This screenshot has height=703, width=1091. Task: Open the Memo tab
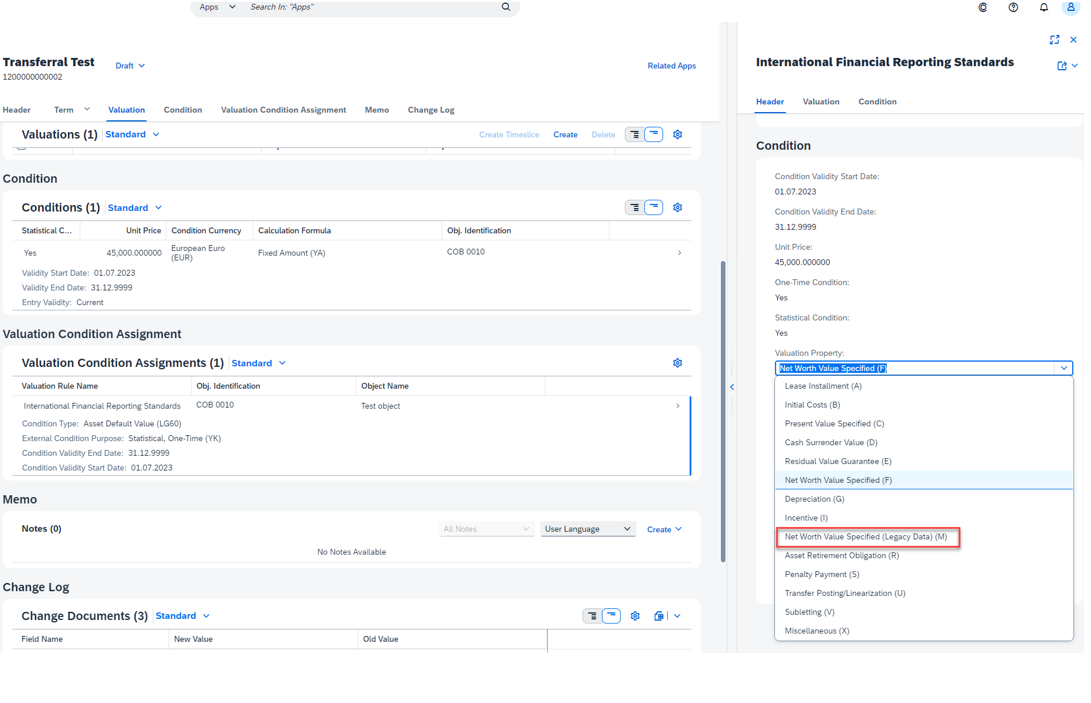(376, 110)
